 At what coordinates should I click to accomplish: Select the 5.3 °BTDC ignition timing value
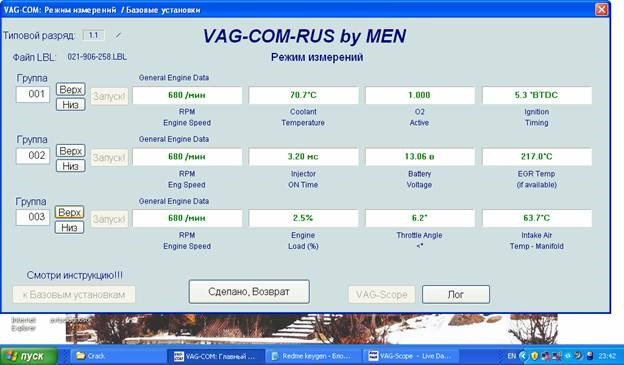tap(537, 96)
